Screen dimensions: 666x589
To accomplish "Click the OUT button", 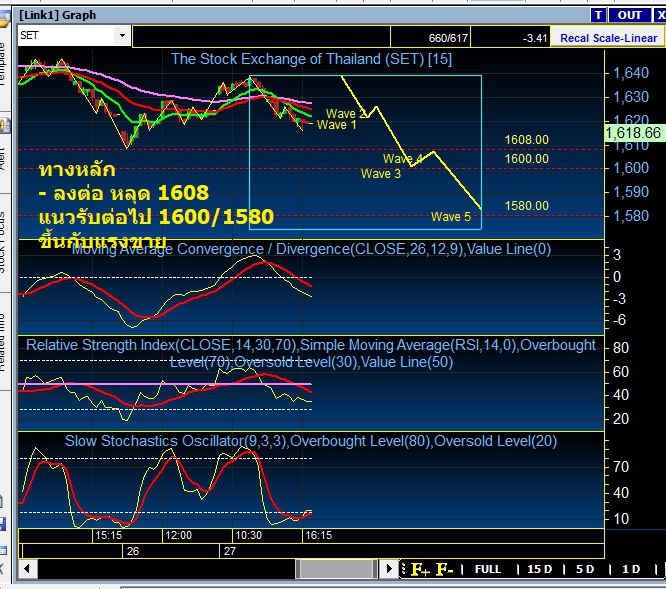I will [629, 15].
